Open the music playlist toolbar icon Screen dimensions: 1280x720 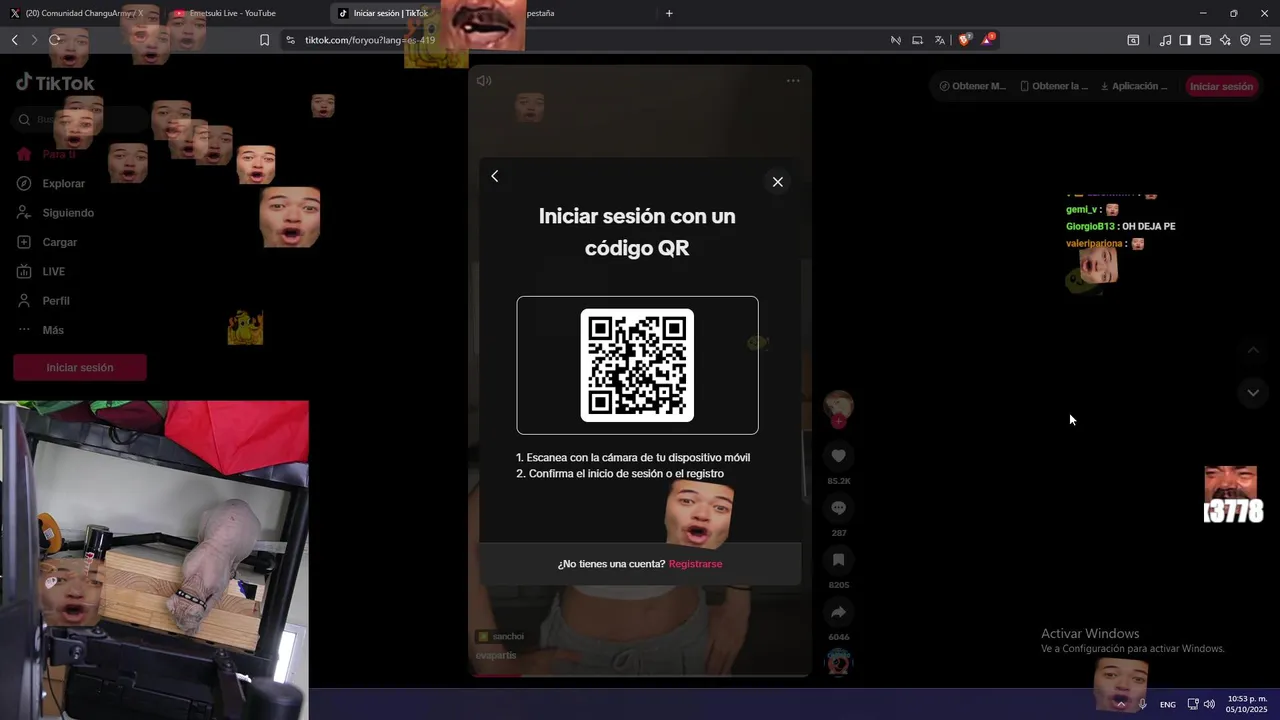[x=1165, y=40]
